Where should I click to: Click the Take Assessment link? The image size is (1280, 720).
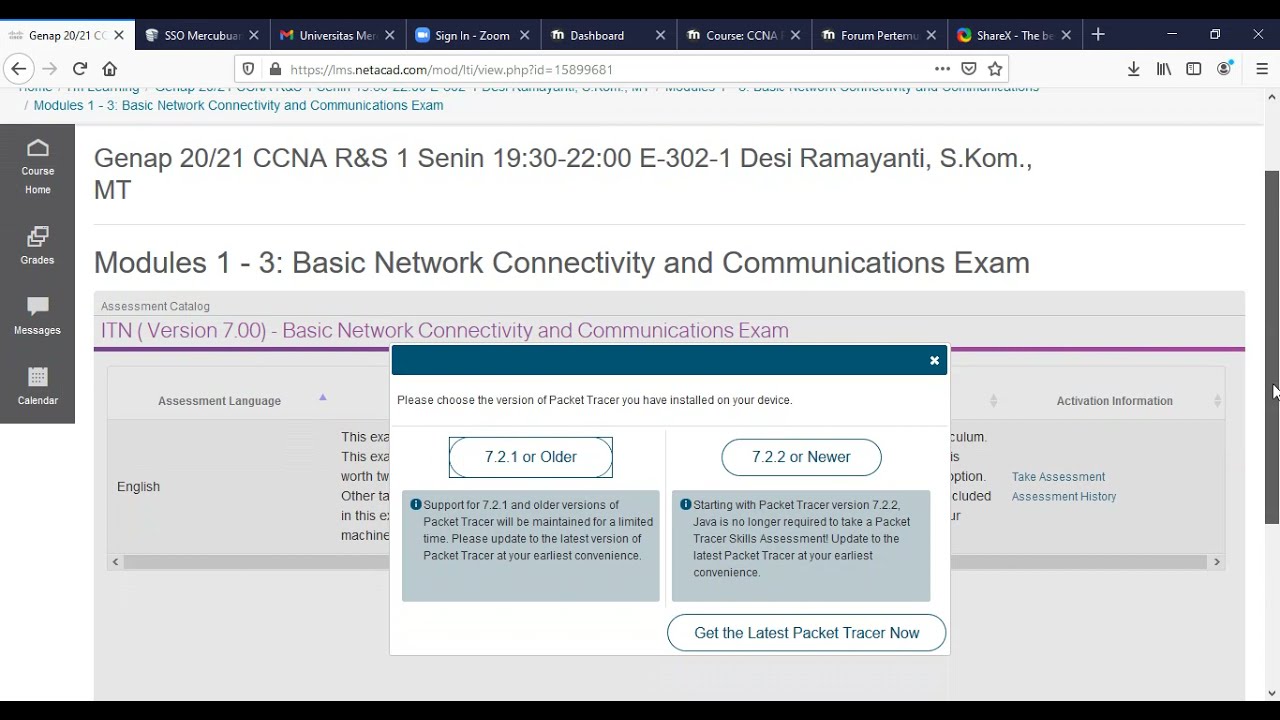click(1058, 477)
